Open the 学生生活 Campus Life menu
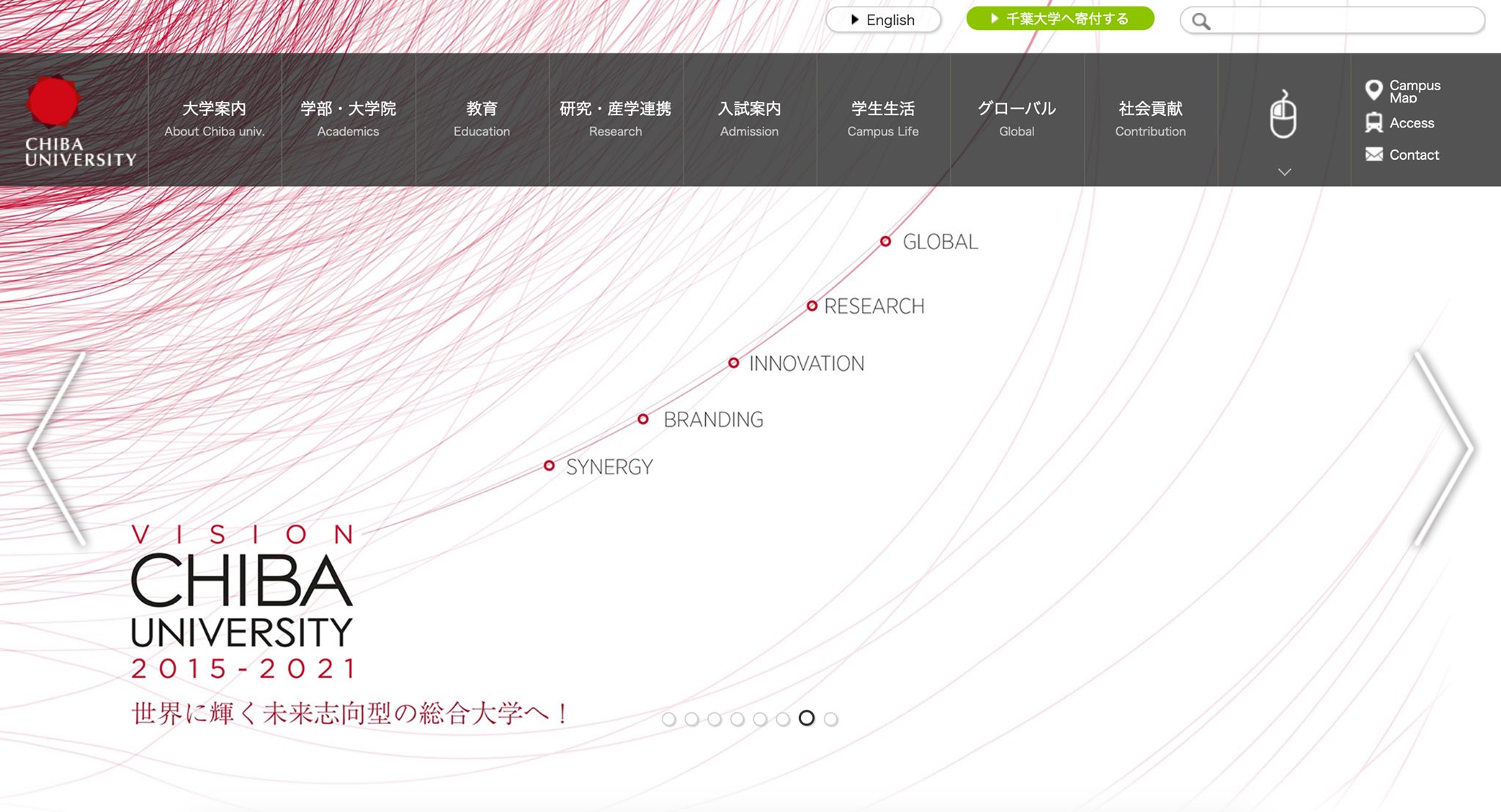The image size is (1501, 812). coord(883,119)
